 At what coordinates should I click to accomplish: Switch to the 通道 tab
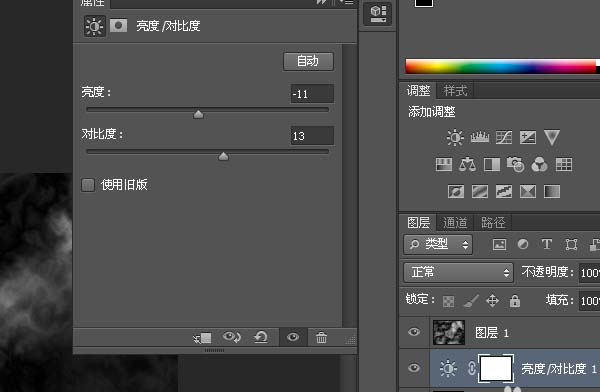coord(455,222)
